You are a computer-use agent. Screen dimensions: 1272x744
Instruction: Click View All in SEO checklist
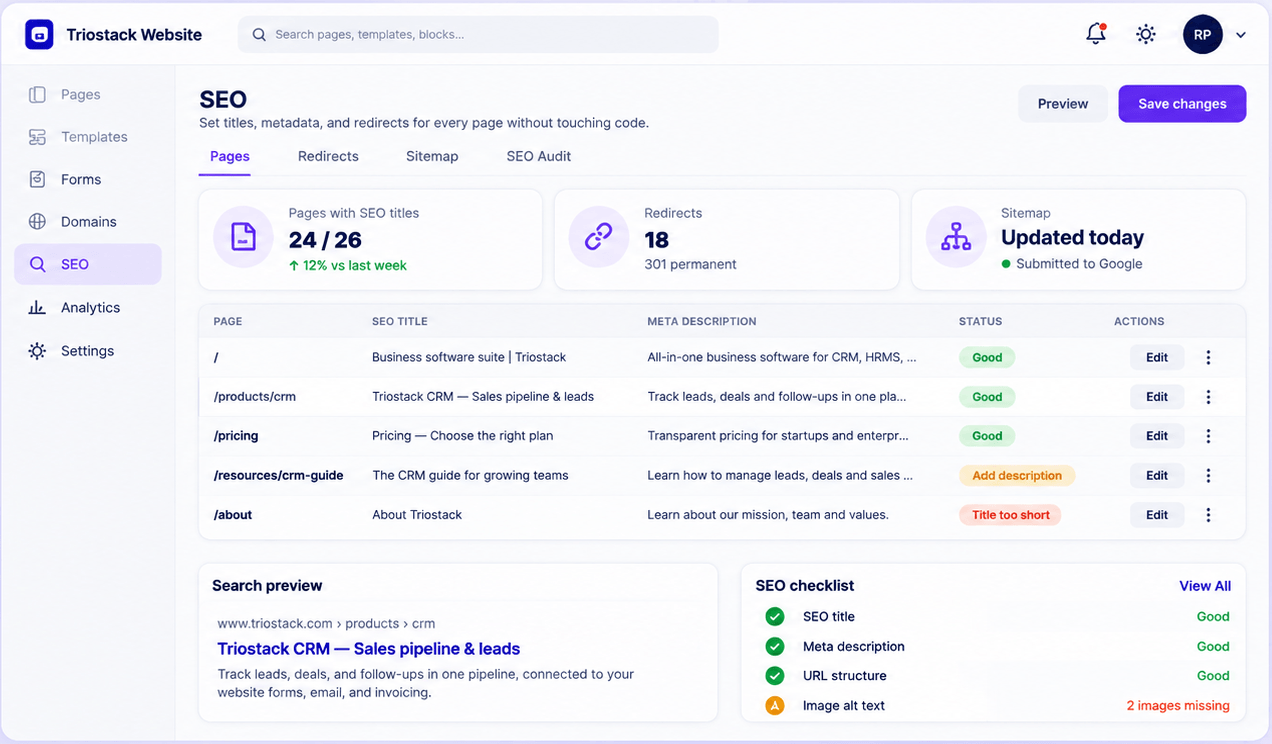[1205, 586]
